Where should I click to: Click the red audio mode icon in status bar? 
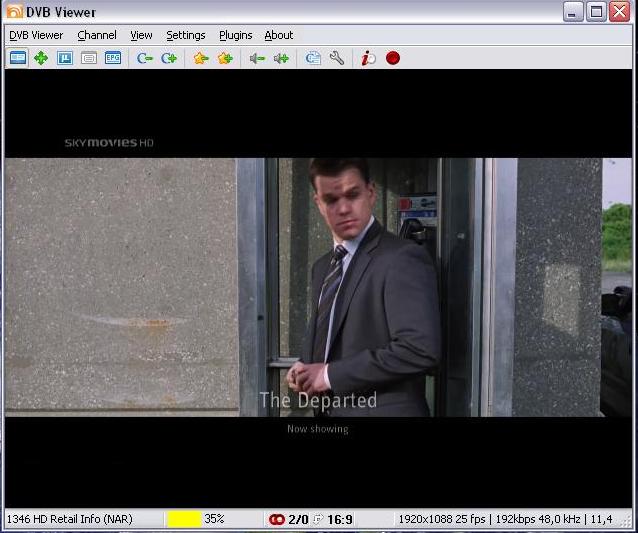[277, 519]
